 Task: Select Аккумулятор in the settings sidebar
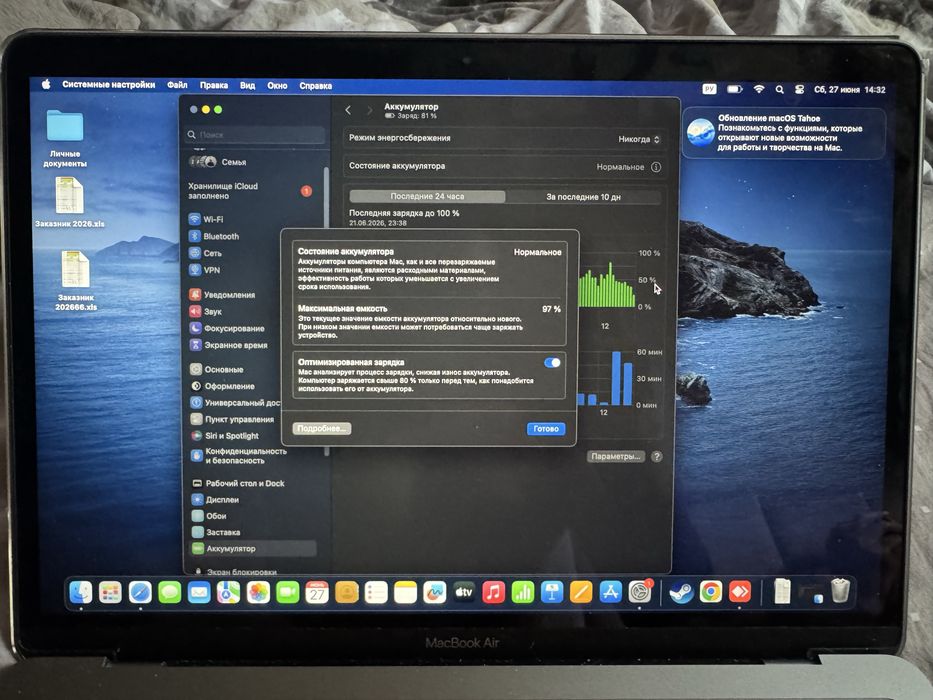[253, 548]
